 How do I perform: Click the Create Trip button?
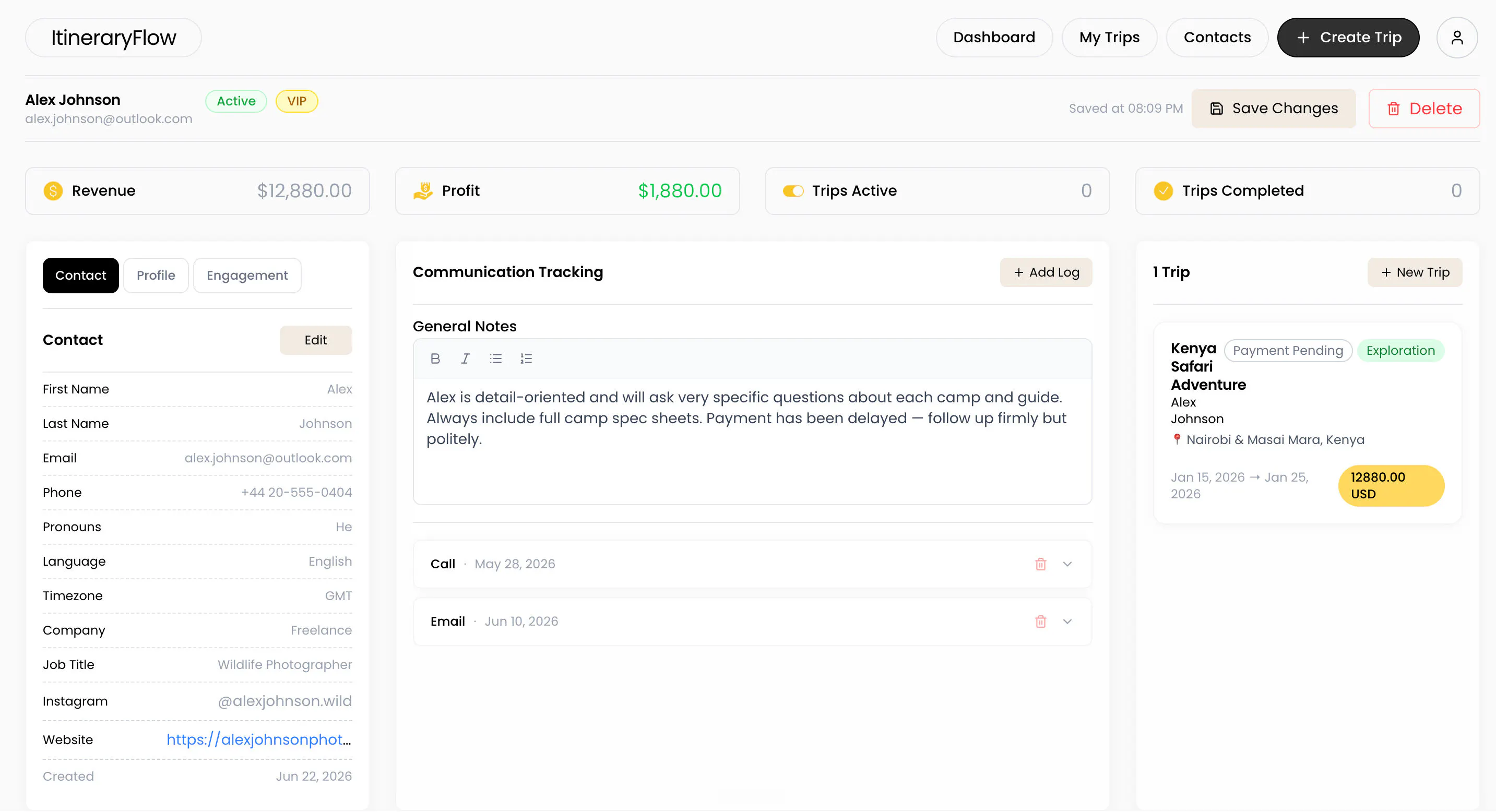1348,38
